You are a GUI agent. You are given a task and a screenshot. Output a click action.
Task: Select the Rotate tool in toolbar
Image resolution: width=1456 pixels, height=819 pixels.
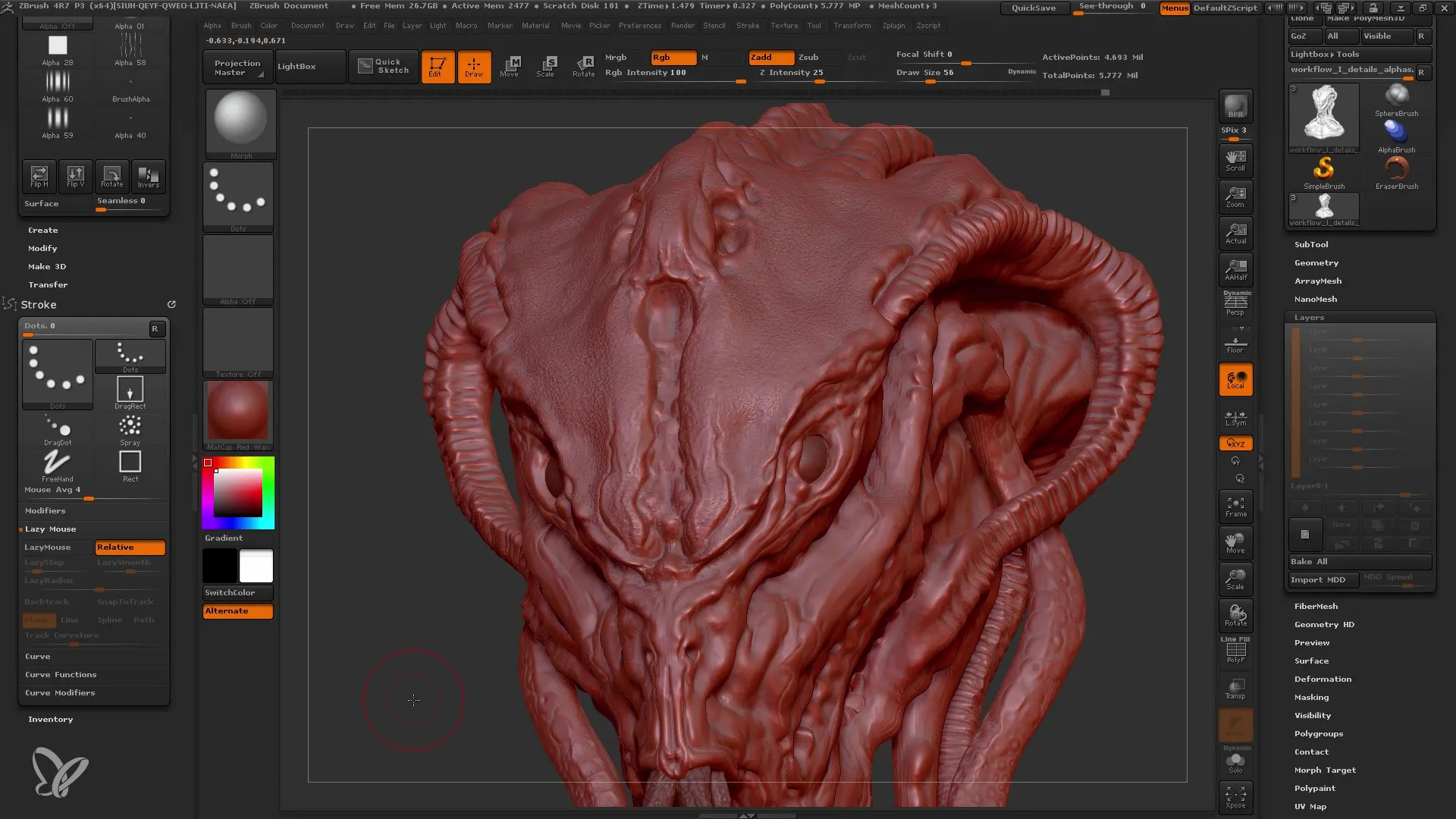(x=584, y=65)
